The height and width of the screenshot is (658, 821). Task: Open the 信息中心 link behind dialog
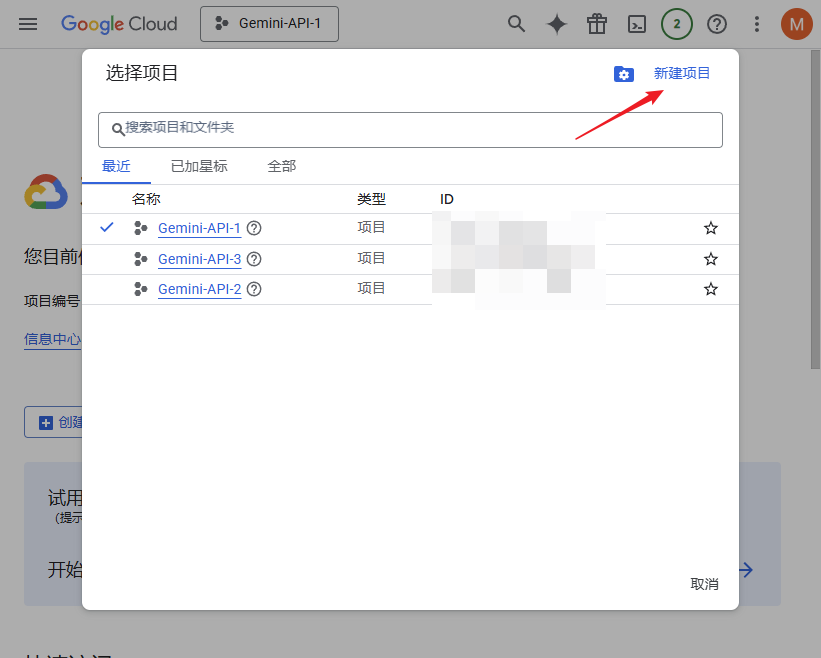tap(52, 339)
